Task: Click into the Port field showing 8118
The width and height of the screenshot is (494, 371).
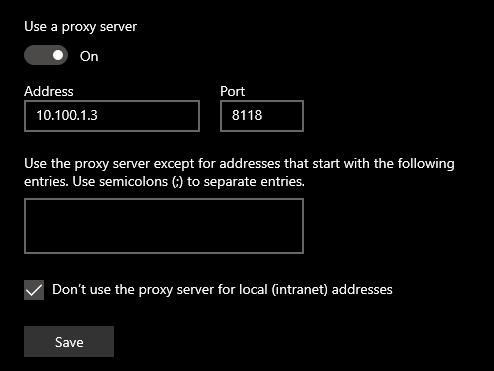Action: tap(262, 116)
